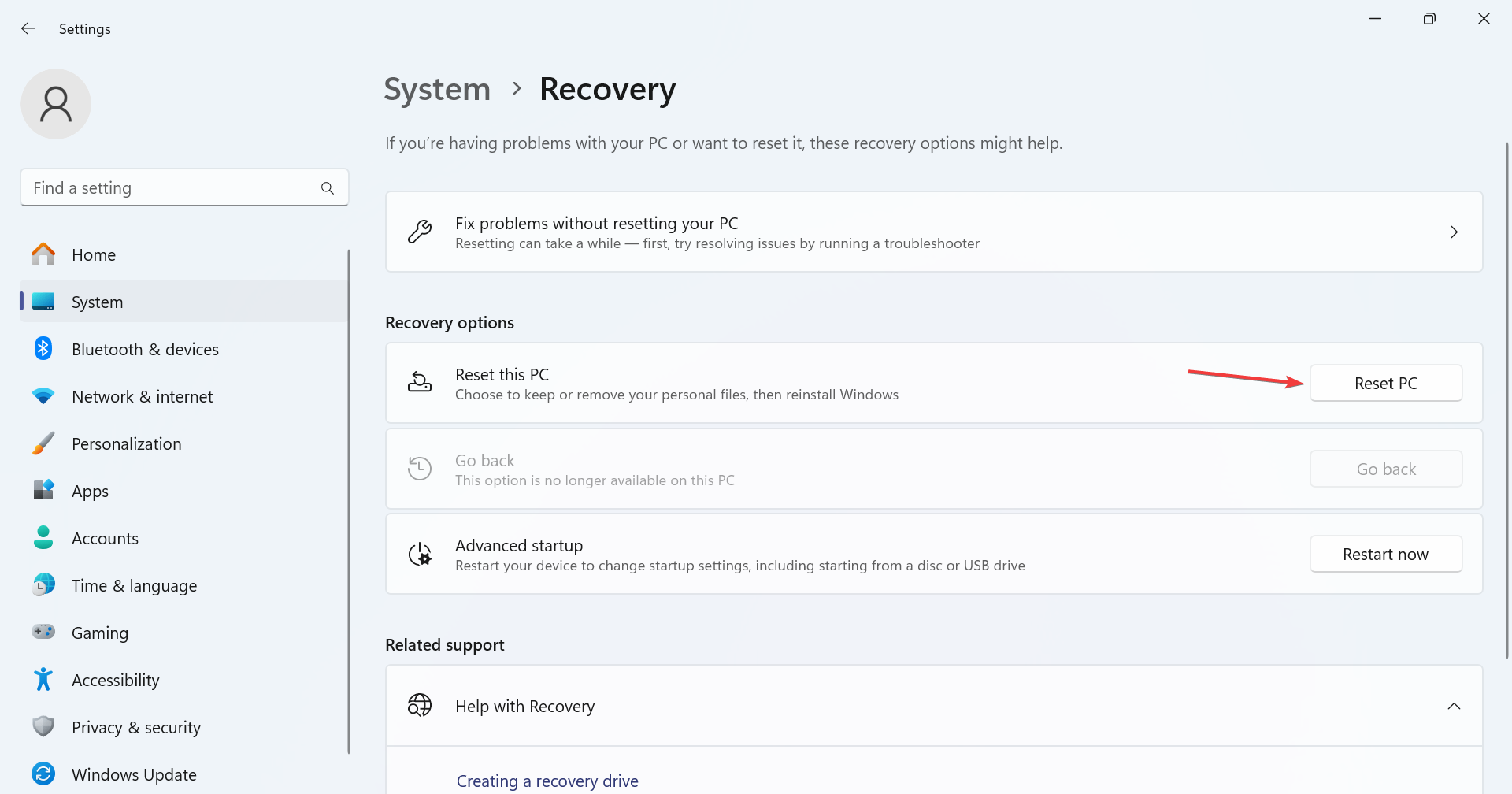Image resolution: width=1512 pixels, height=794 pixels.
Task: Click the user profile avatar icon
Action: pyautogui.click(x=56, y=104)
